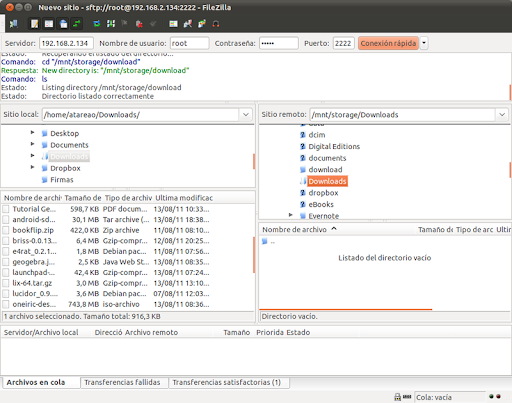Select dropbox folder icon in remote tree
The image size is (512, 403).
(303, 193)
